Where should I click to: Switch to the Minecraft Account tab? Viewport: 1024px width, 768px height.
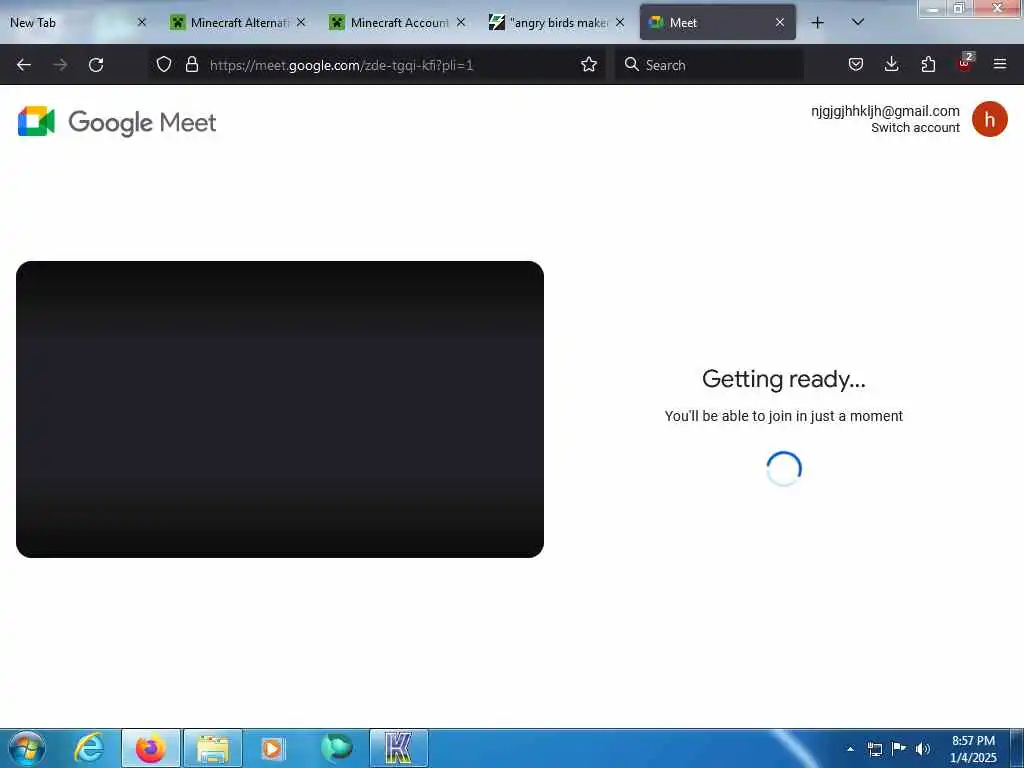[x=398, y=23]
